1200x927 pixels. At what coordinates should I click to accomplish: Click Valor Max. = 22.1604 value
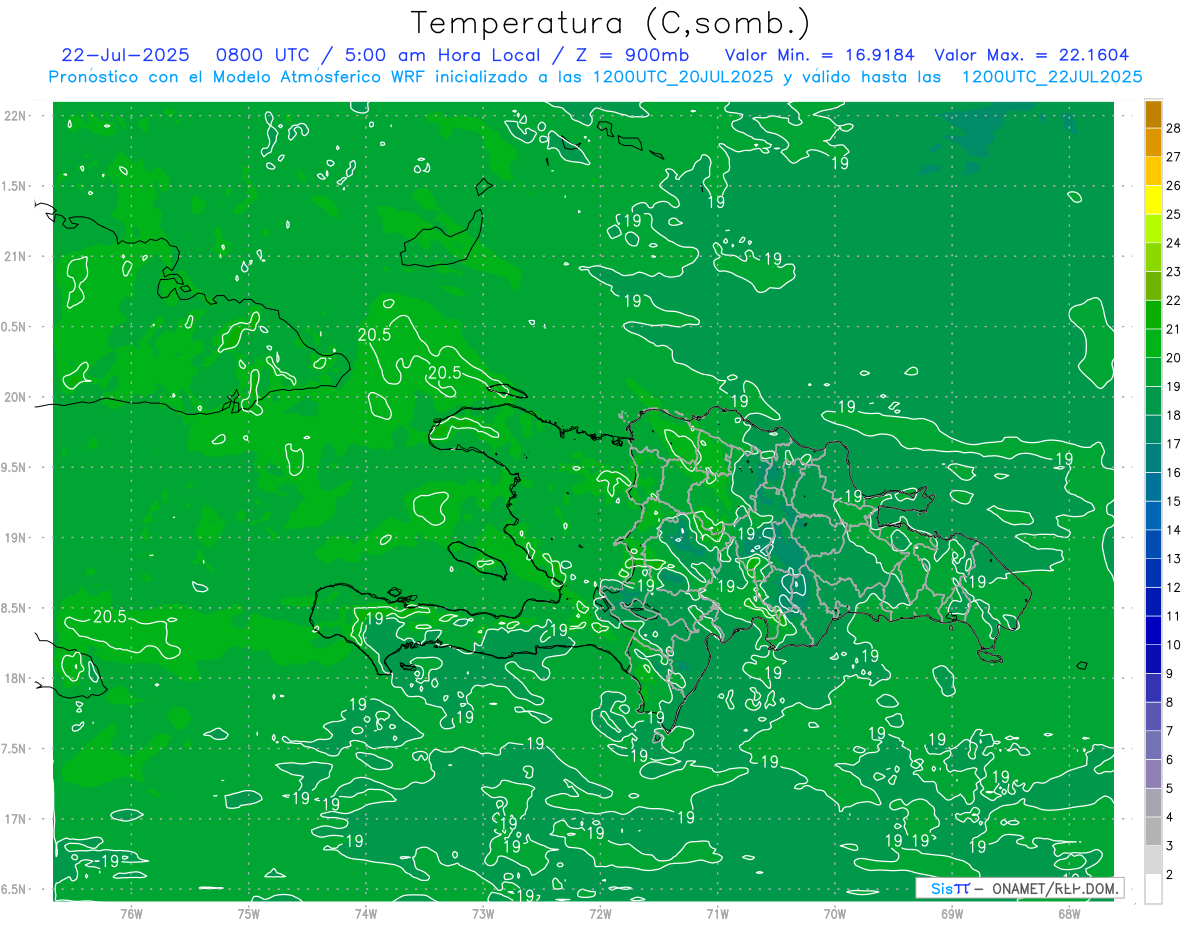(1032, 55)
